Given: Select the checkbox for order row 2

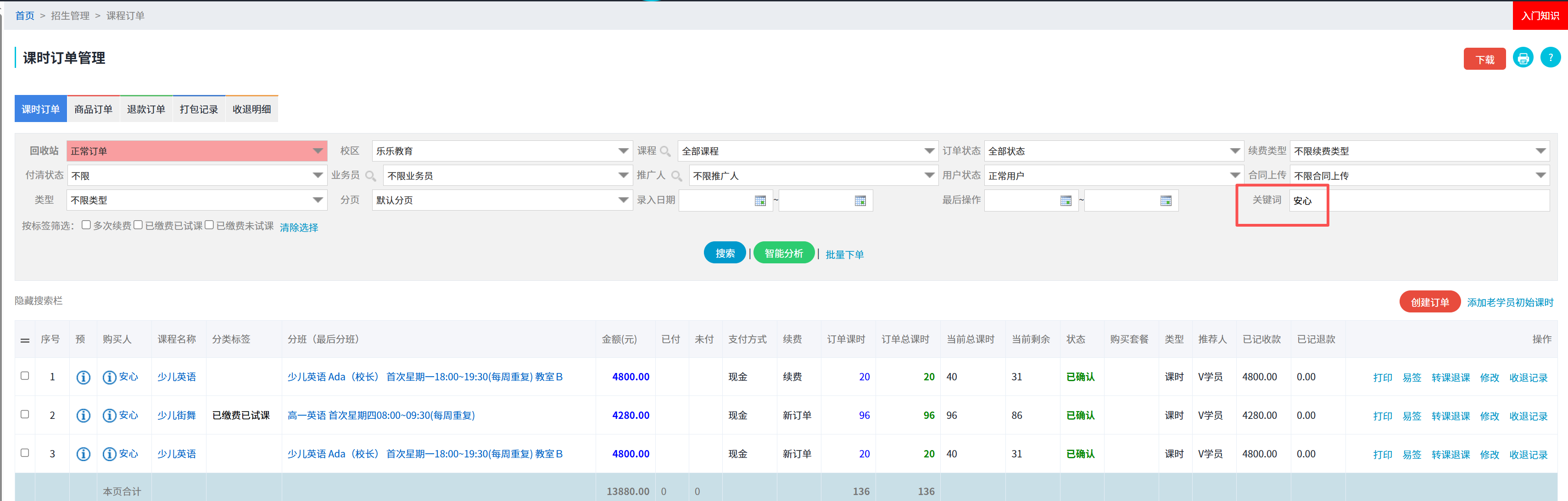Looking at the screenshot, I should [x=24, y=415].
